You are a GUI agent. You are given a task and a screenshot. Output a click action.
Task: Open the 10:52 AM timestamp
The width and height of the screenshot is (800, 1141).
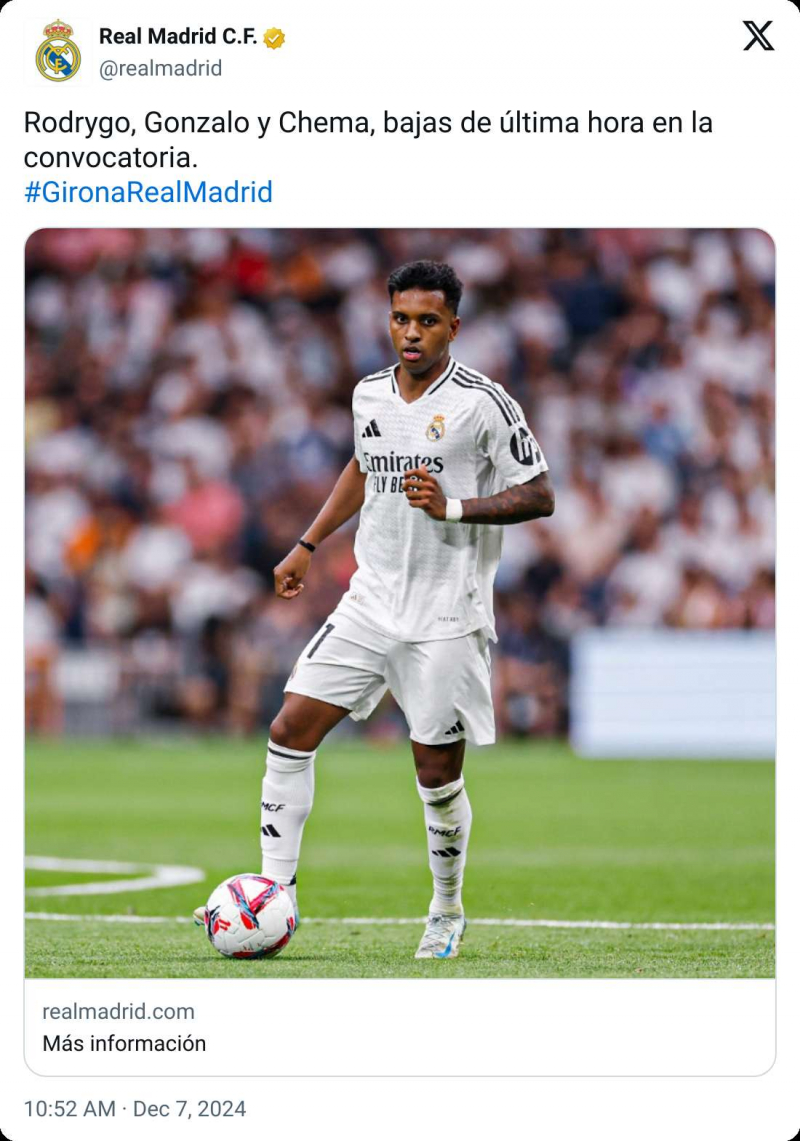click(x=70, y=1109)
